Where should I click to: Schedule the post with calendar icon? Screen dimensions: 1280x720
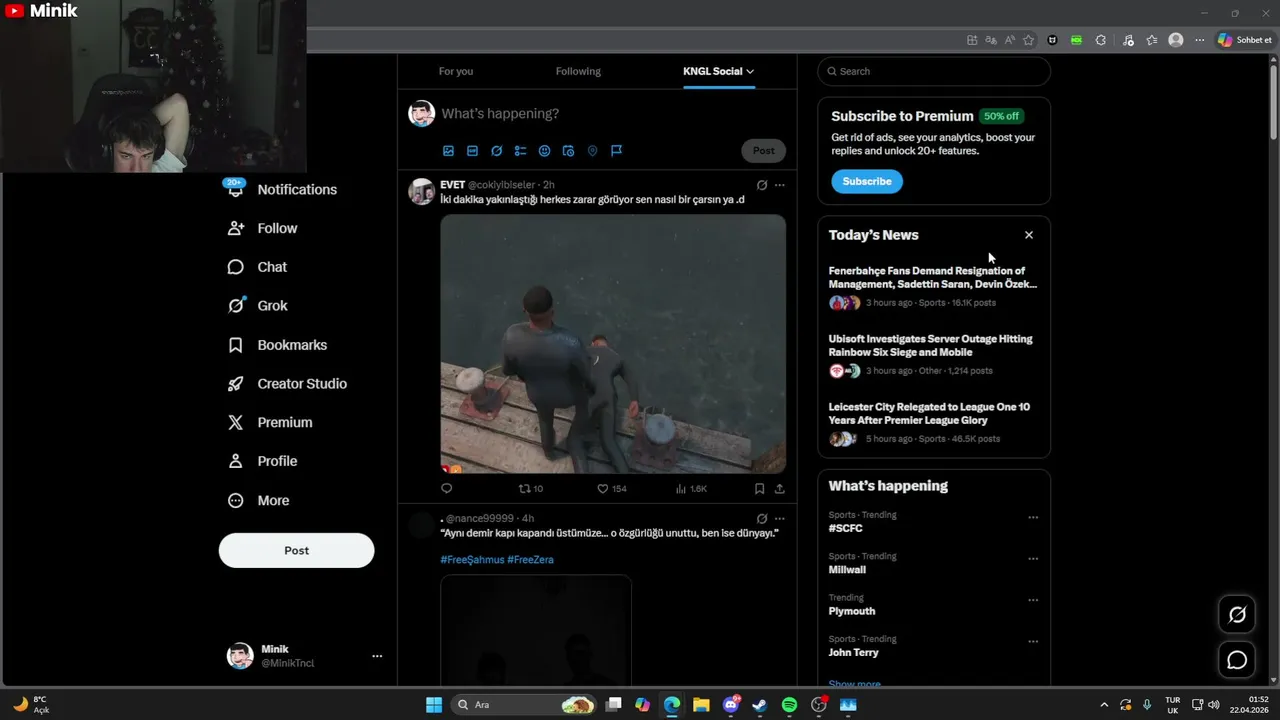tap(568, 151)
